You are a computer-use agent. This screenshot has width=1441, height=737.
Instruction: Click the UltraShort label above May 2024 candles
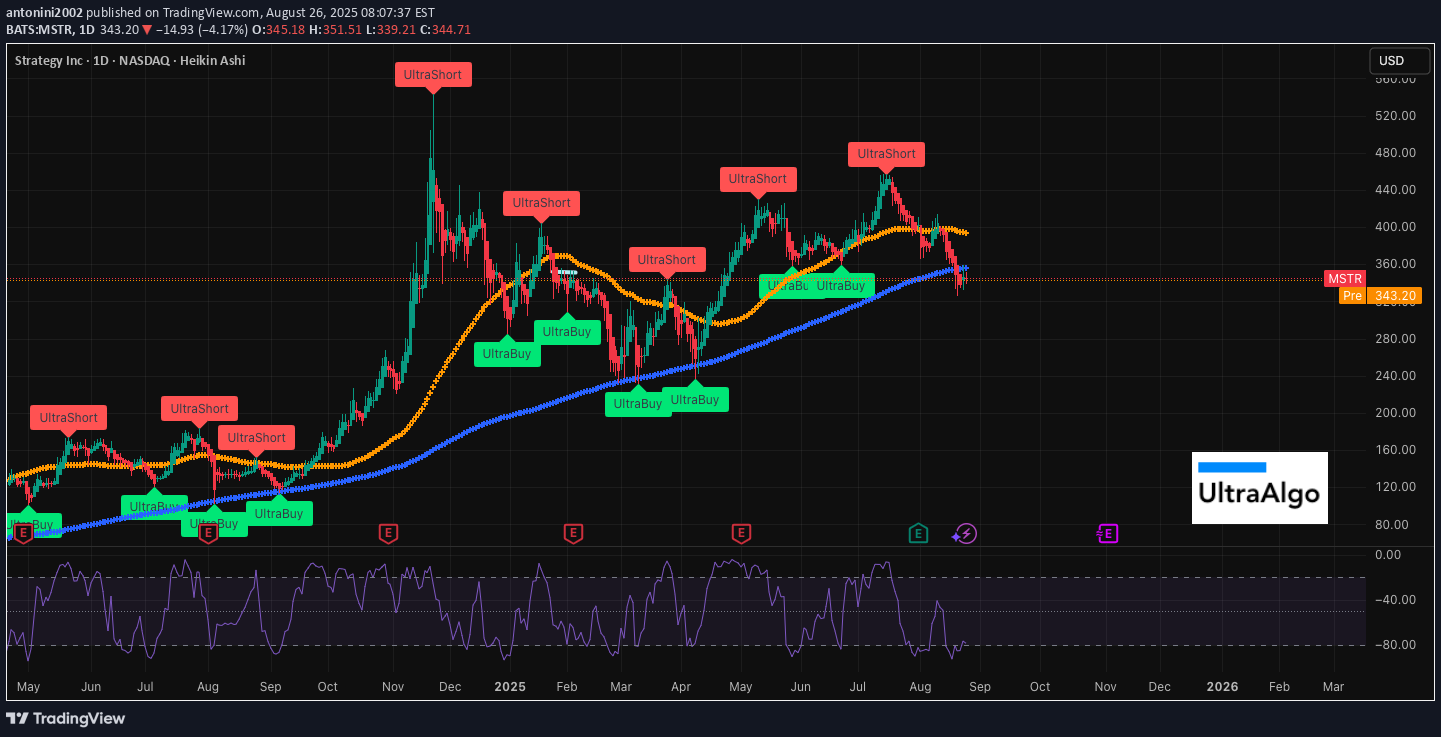click(x=68, y=418)
